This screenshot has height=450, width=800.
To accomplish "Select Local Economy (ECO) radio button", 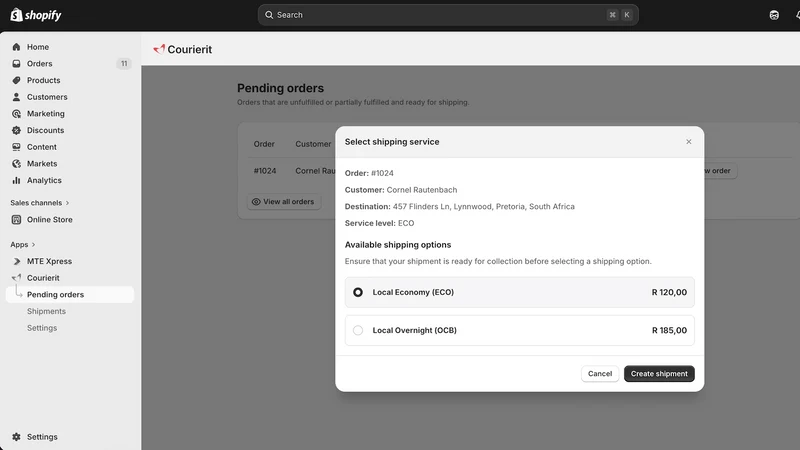I will pos(358,292).
